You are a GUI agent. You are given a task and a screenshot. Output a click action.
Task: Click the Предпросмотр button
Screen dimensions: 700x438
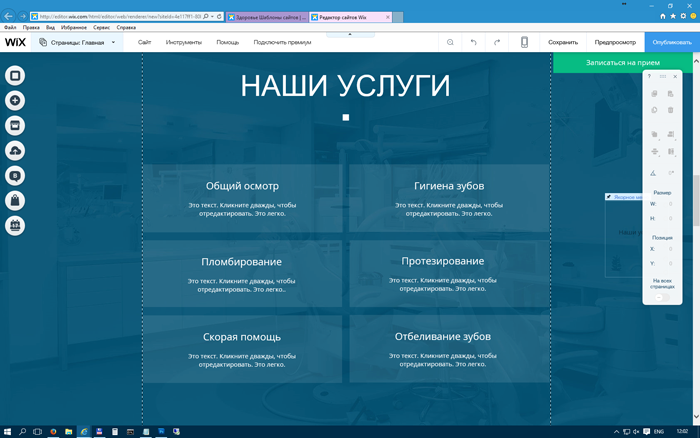[x=615, y=42]
